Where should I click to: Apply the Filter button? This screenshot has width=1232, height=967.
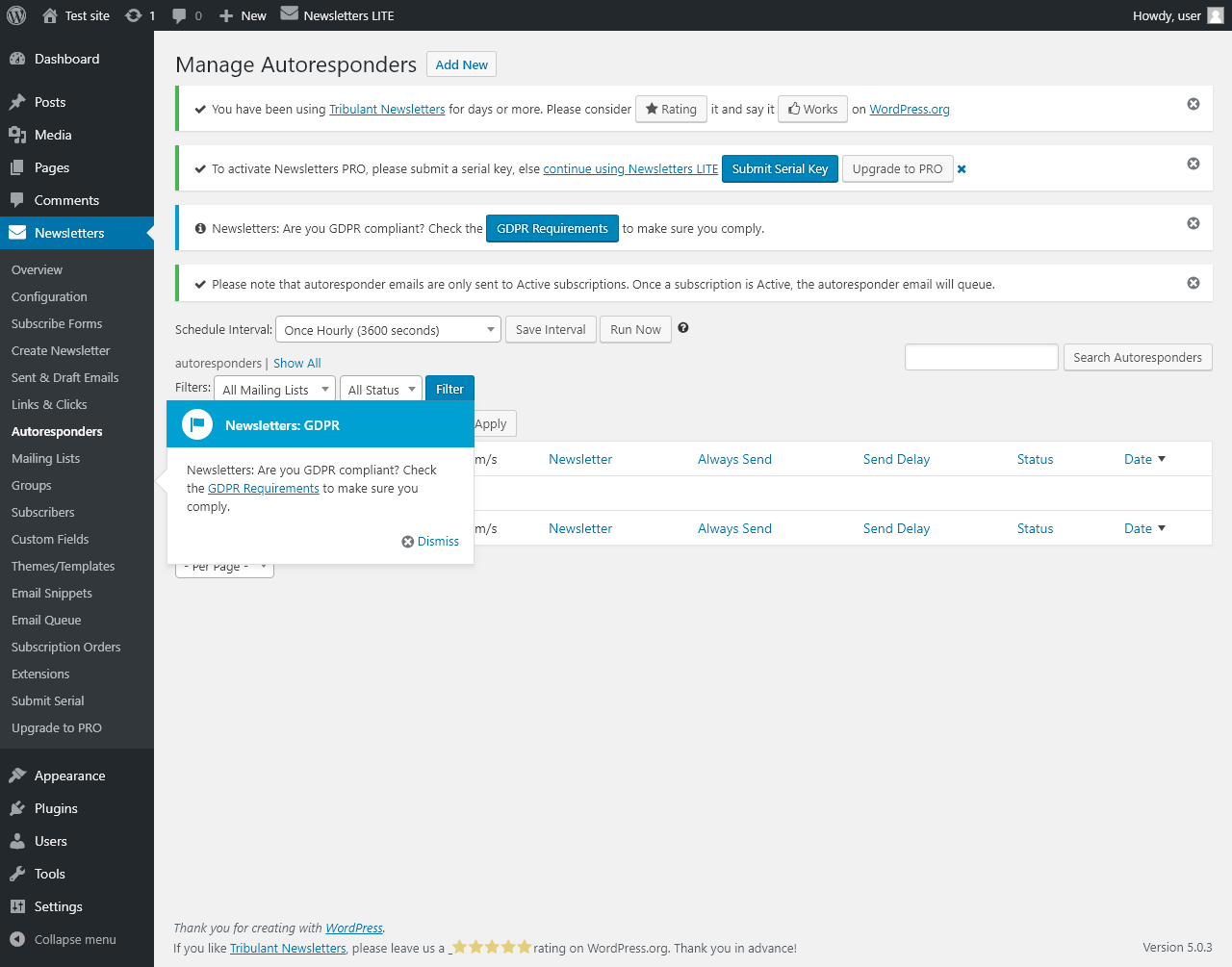449,389
